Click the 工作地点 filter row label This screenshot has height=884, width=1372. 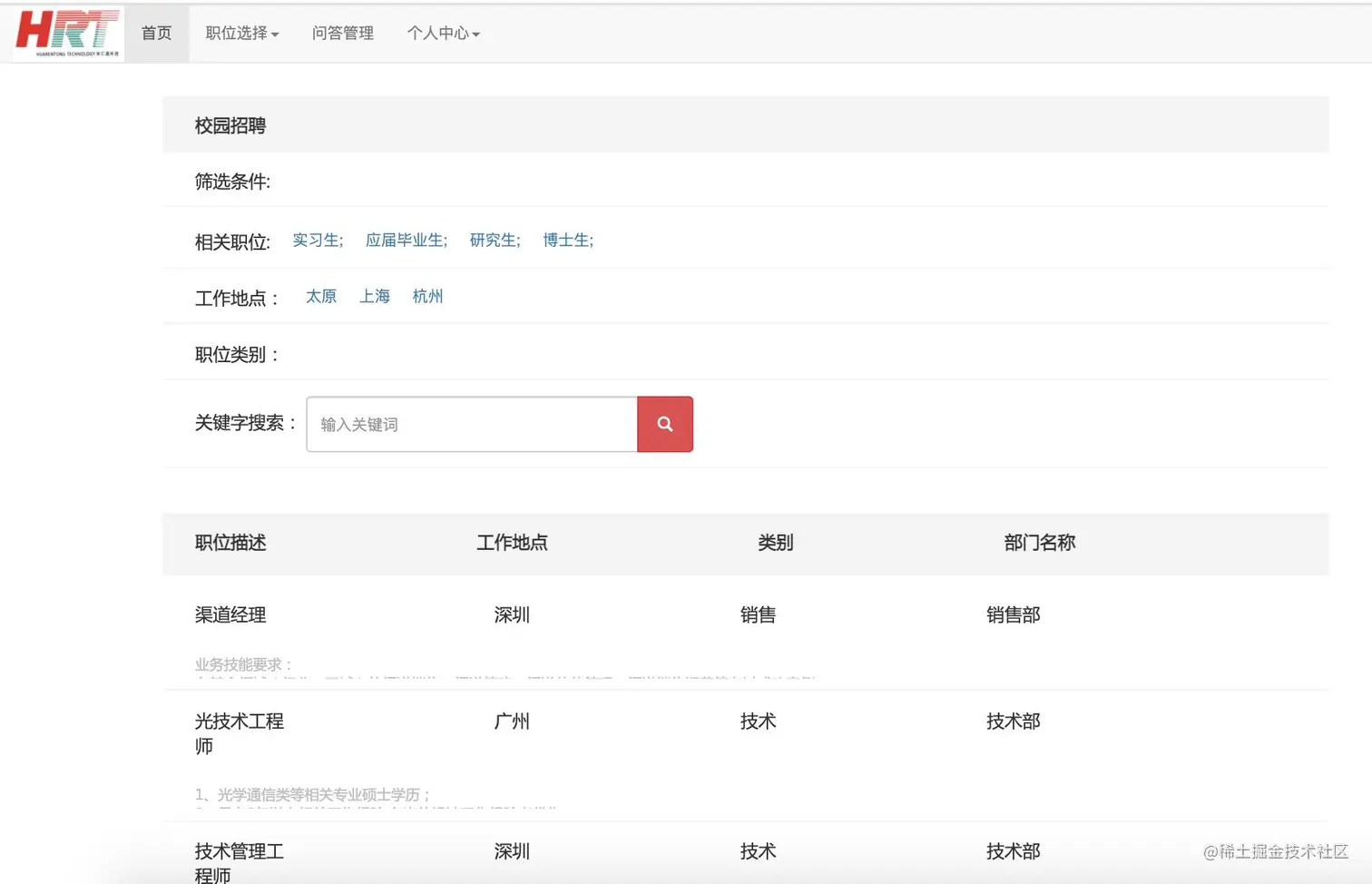click(x=237, y=299)
